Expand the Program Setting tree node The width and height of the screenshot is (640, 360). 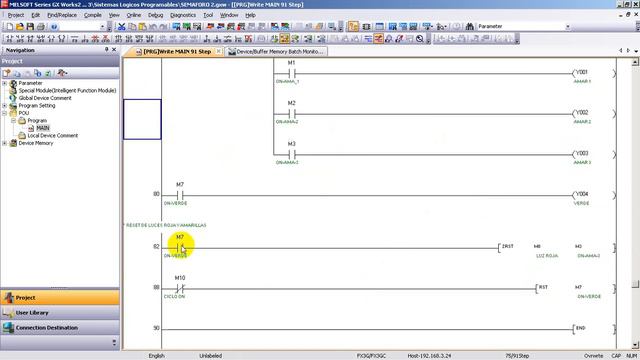(x=4, y=105)
